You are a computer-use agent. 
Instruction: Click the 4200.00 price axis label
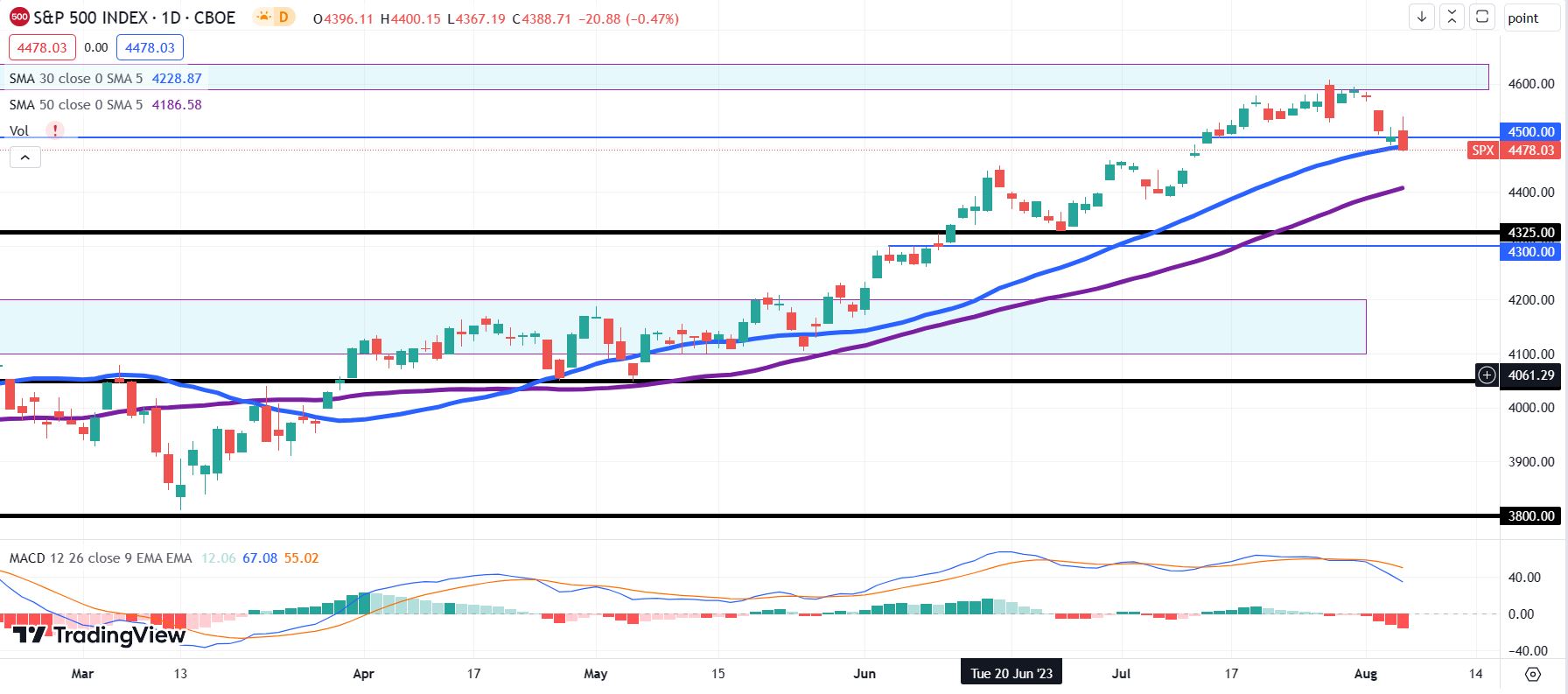point(1531,299)
